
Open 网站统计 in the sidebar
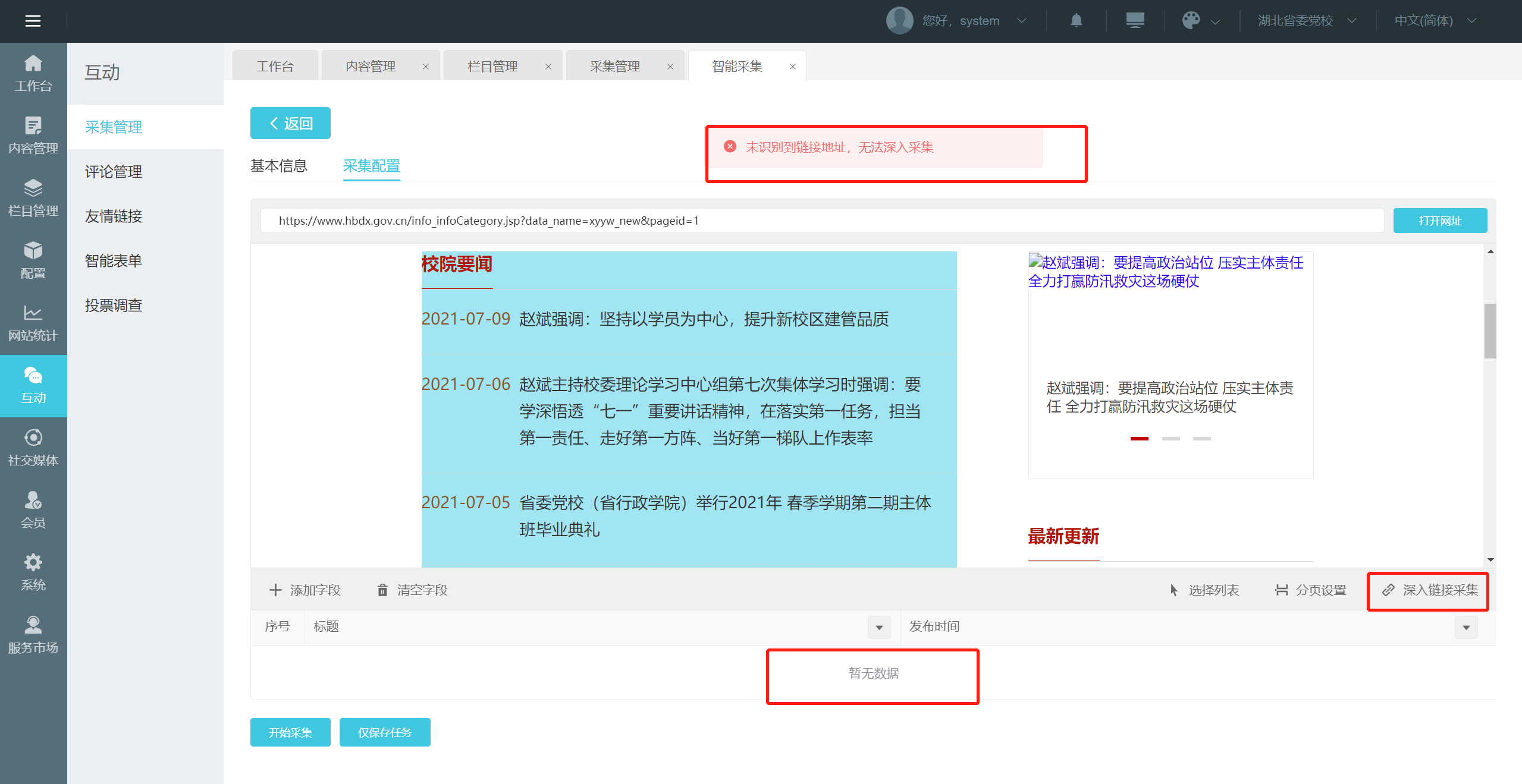(33, 323)
